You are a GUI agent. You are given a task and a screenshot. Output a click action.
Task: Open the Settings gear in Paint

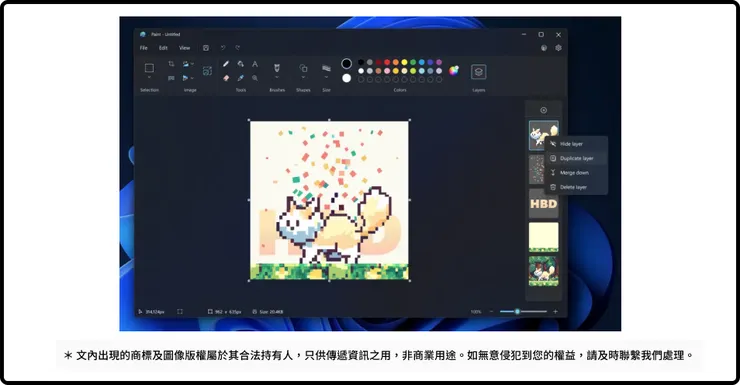point(558,48)
